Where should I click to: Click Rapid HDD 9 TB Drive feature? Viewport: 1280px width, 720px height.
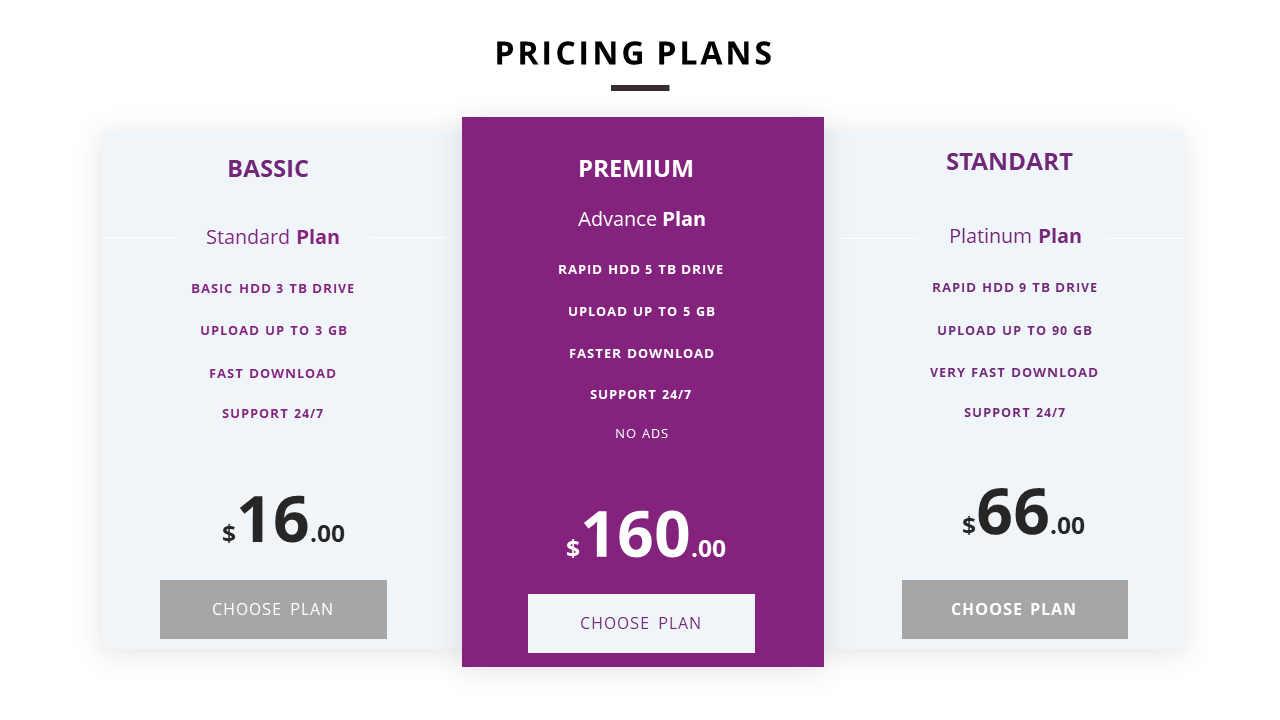1015,287
